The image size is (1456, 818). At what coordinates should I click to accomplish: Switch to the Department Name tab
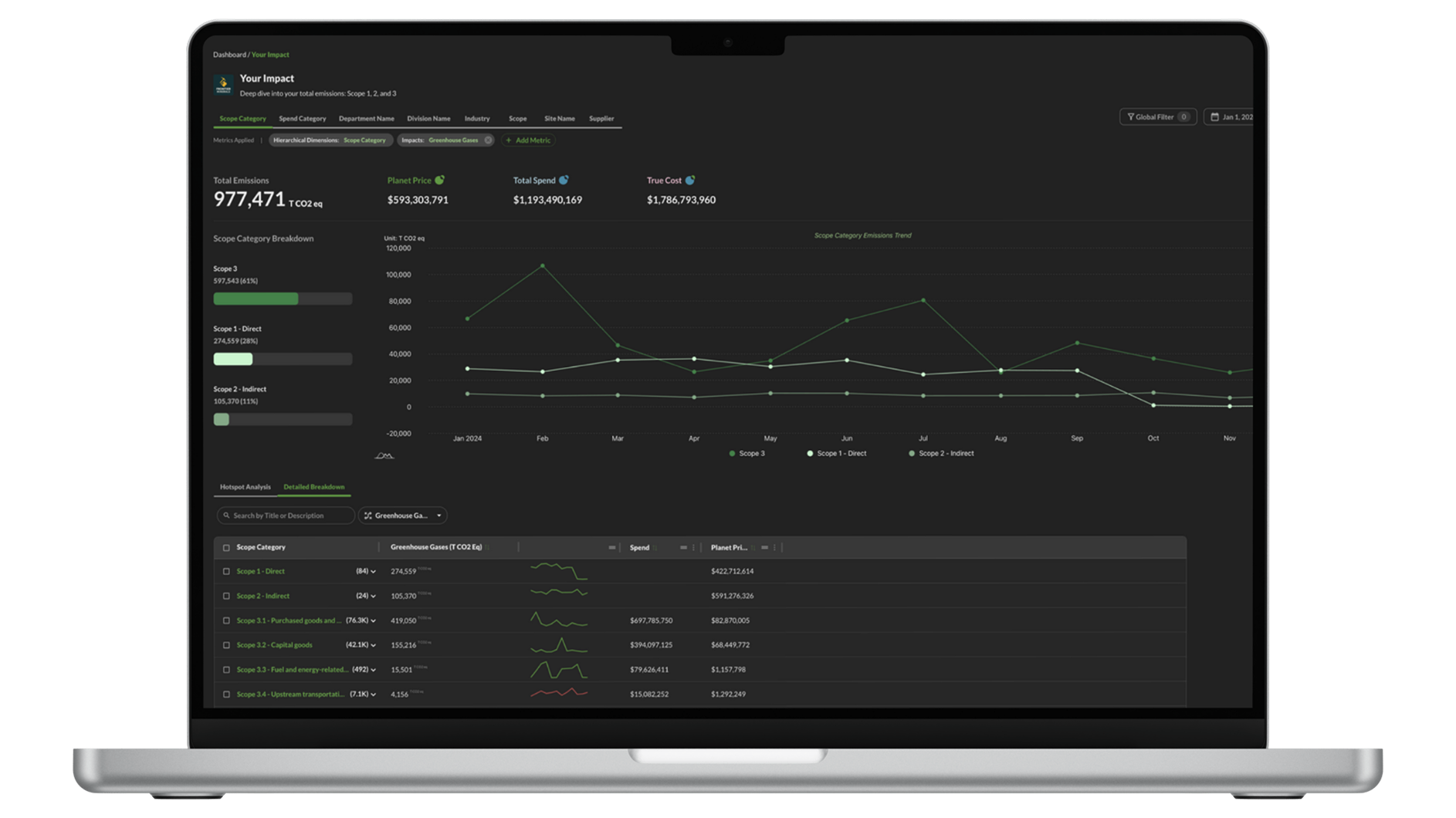click(x=366, y=119)
